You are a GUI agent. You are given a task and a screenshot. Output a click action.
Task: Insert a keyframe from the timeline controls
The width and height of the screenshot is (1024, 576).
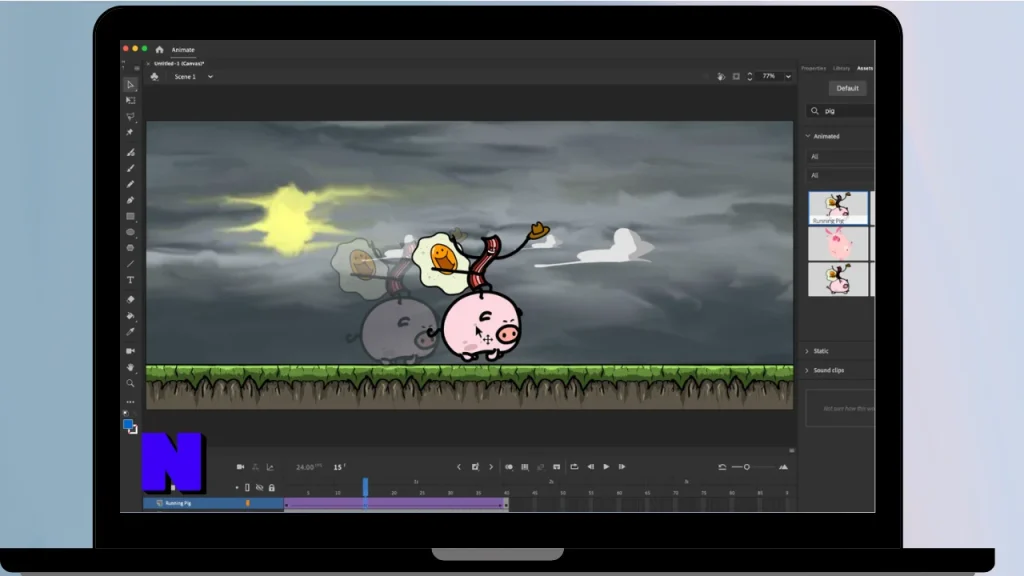(475, 467)
